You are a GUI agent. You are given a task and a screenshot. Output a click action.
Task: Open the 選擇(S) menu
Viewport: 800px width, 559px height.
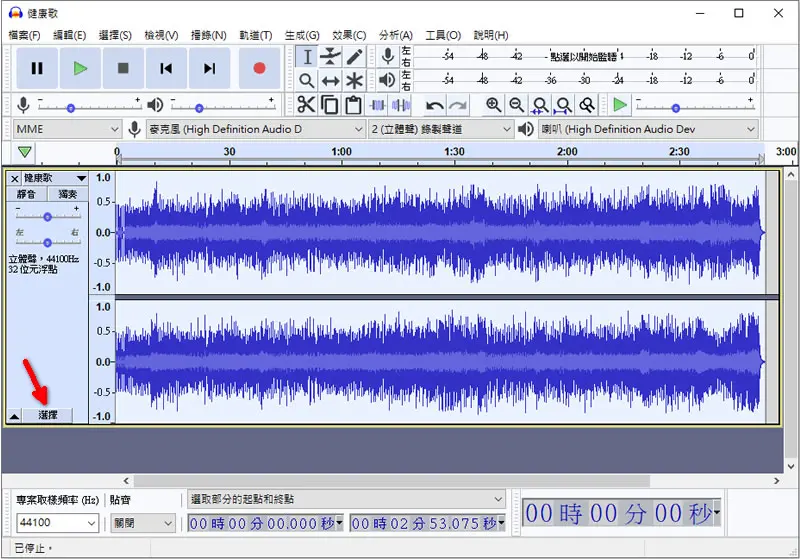115,35
